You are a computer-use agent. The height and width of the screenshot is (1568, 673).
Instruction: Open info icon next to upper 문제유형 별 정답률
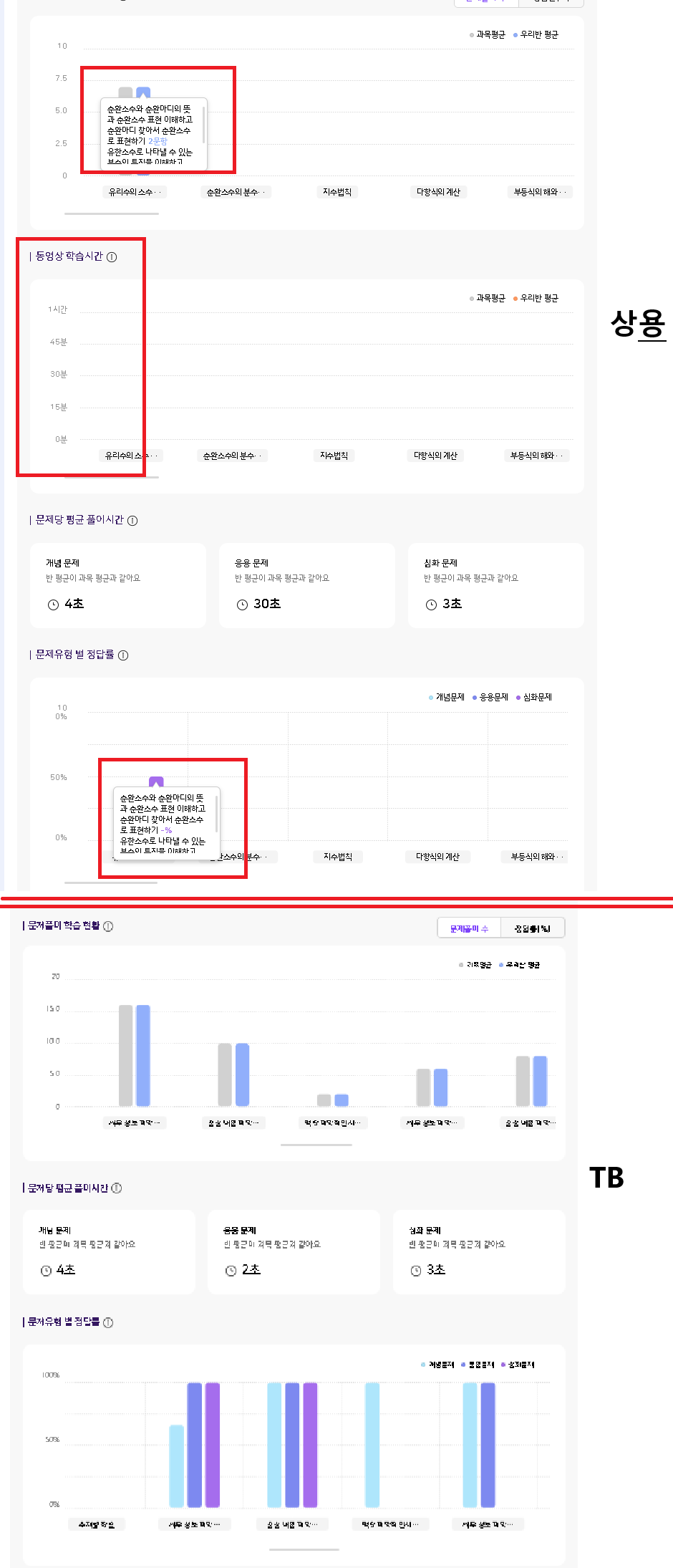[123, 655]
